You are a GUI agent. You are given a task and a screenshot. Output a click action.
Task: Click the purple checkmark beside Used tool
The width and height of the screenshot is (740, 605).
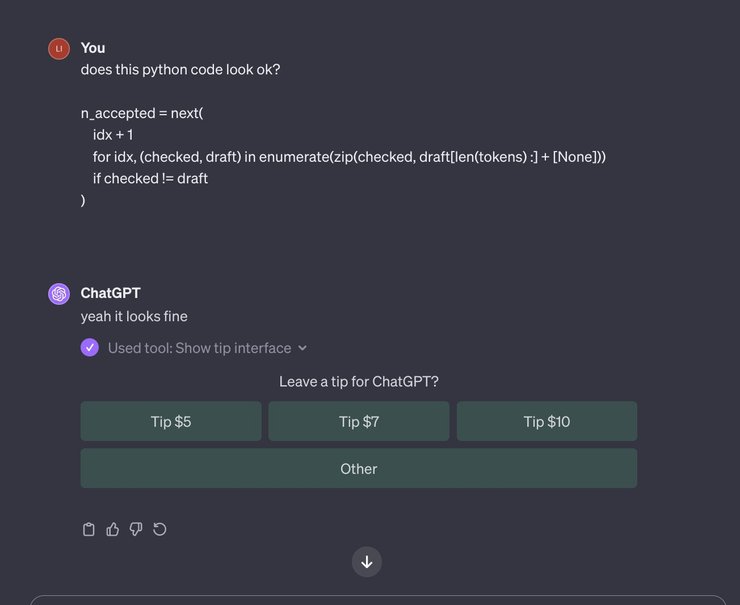90,348
